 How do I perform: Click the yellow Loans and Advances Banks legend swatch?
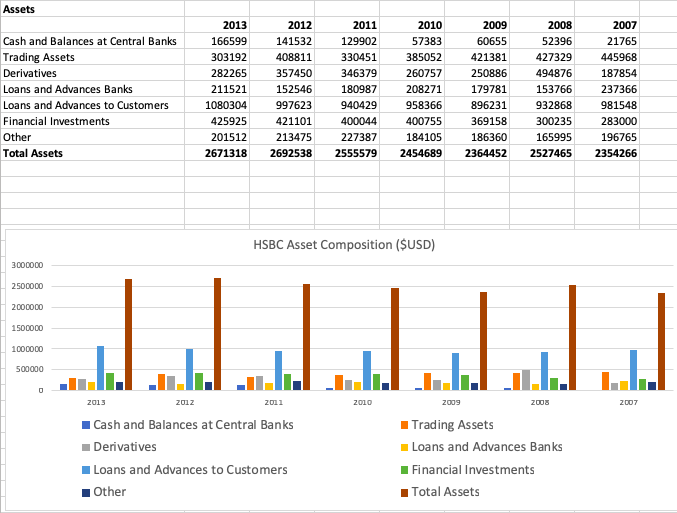(404, 447)
